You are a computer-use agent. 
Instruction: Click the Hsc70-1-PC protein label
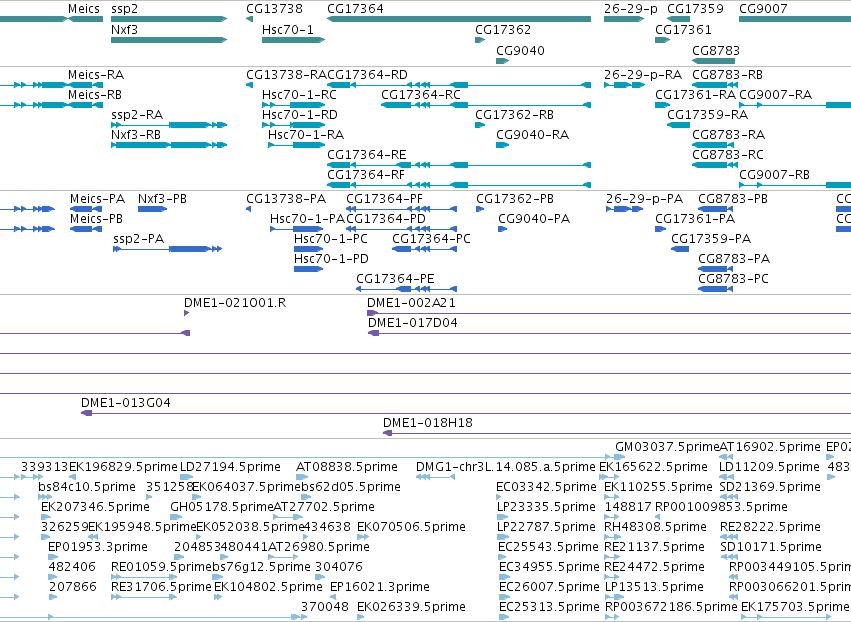pyautogui.click(x=331, y=239)
